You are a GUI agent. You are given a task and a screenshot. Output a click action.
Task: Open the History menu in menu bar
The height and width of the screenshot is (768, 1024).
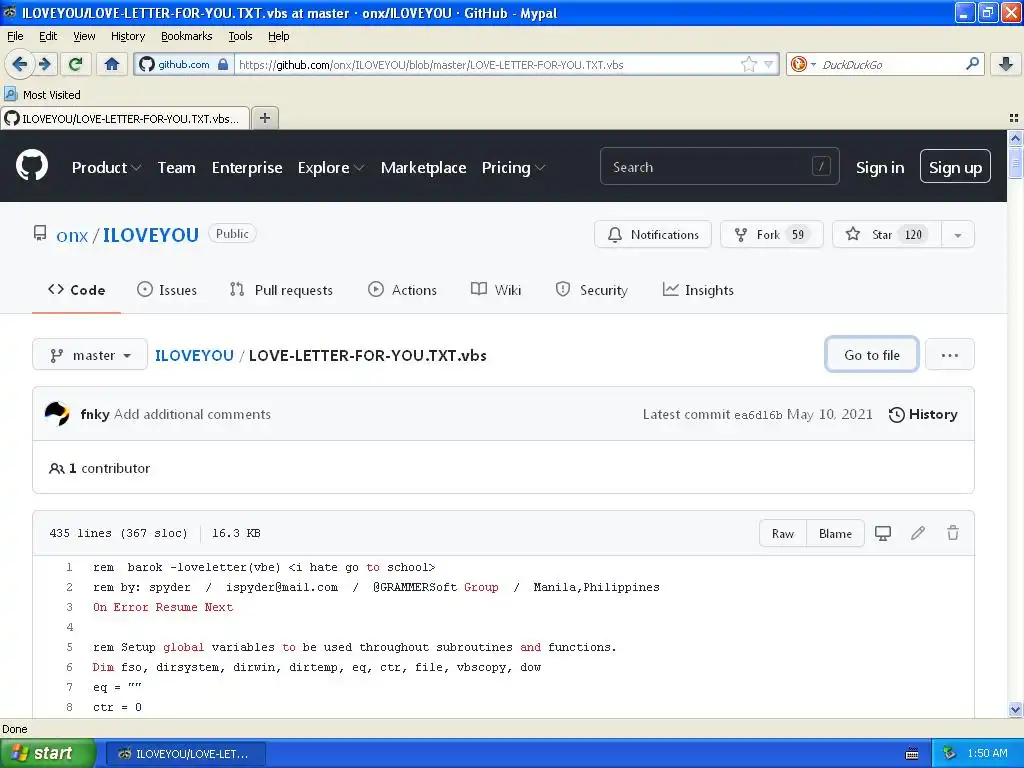click(x=127, y=36)
